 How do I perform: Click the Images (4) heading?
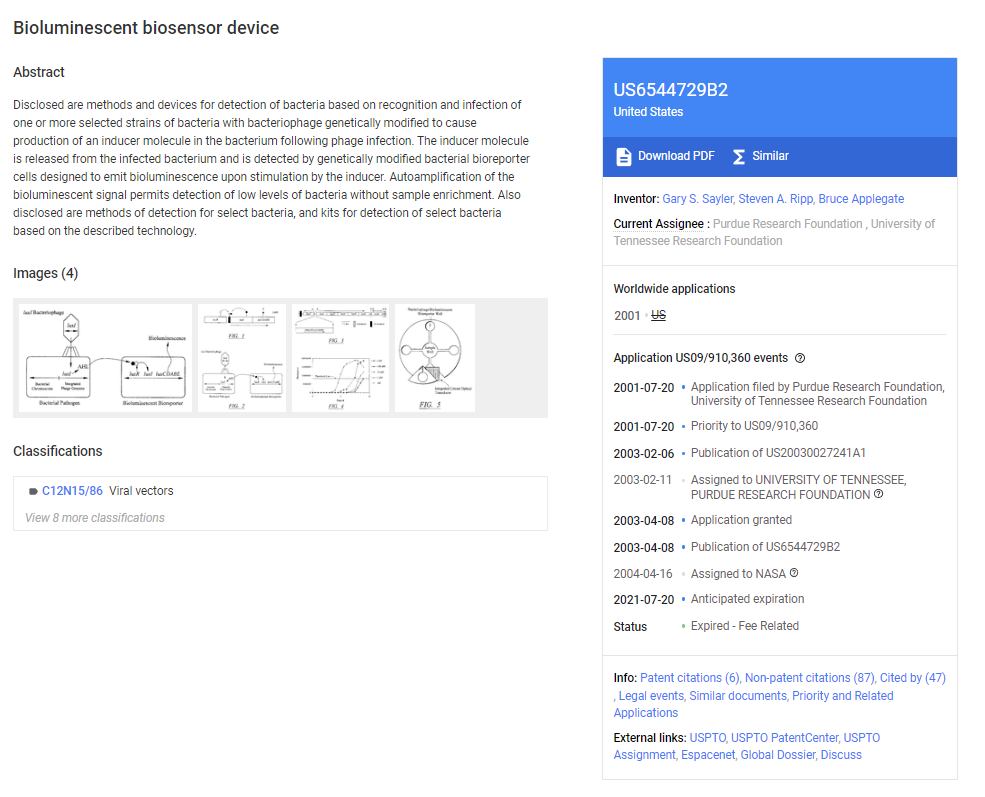pos(45,273)
